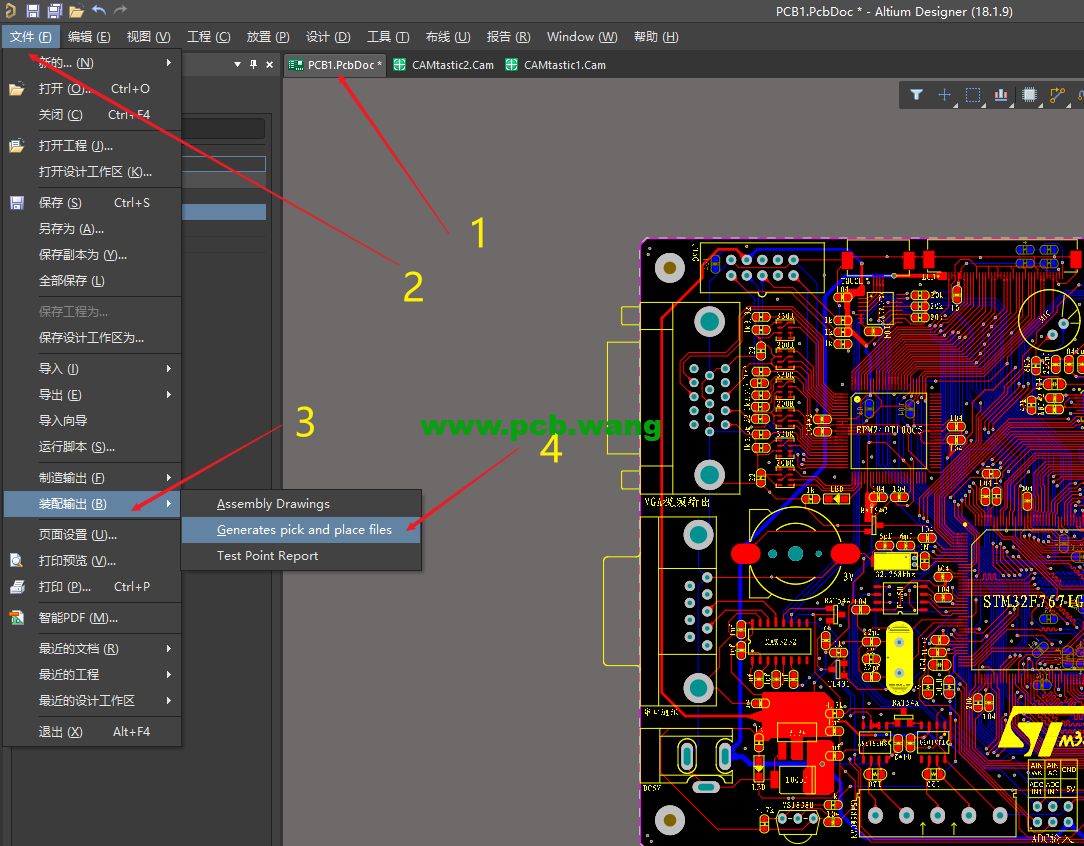Image resolution: width=1084 pixels, height=846 pixels.
Task: Expand the 导入 (I) submenu
Action: pos(92,368)
